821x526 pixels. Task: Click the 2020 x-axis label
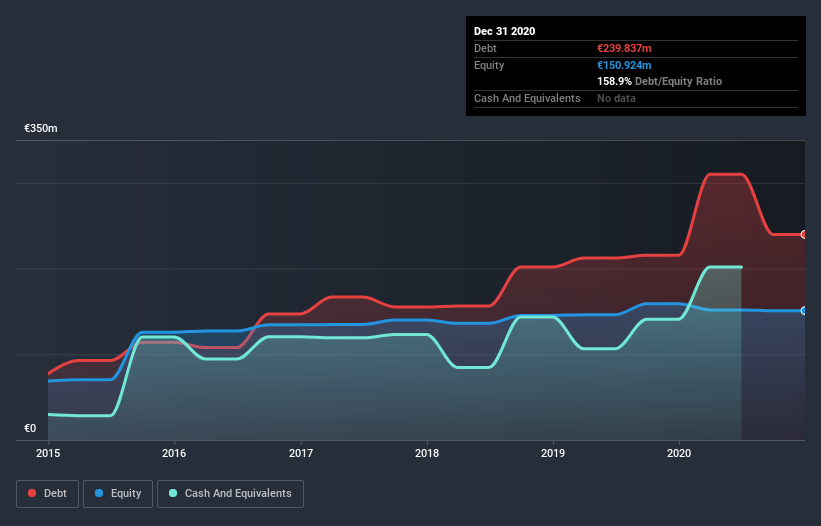pyautogui.click(x=679, y=453)
